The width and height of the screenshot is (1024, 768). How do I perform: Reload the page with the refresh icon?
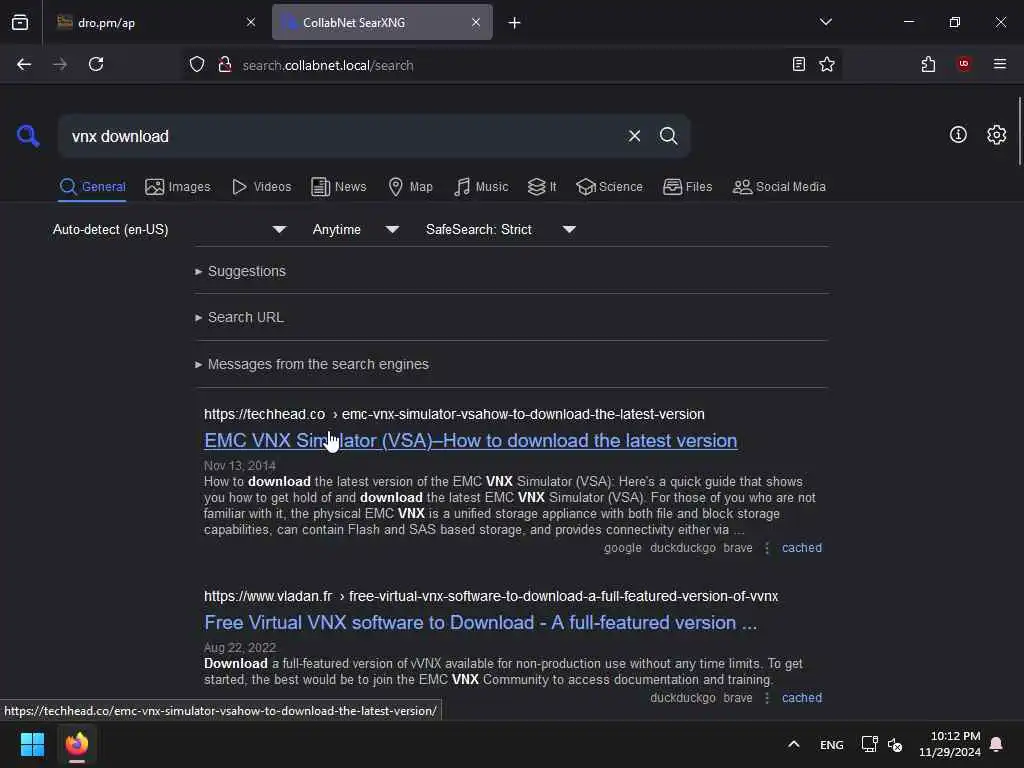(96, 65)
